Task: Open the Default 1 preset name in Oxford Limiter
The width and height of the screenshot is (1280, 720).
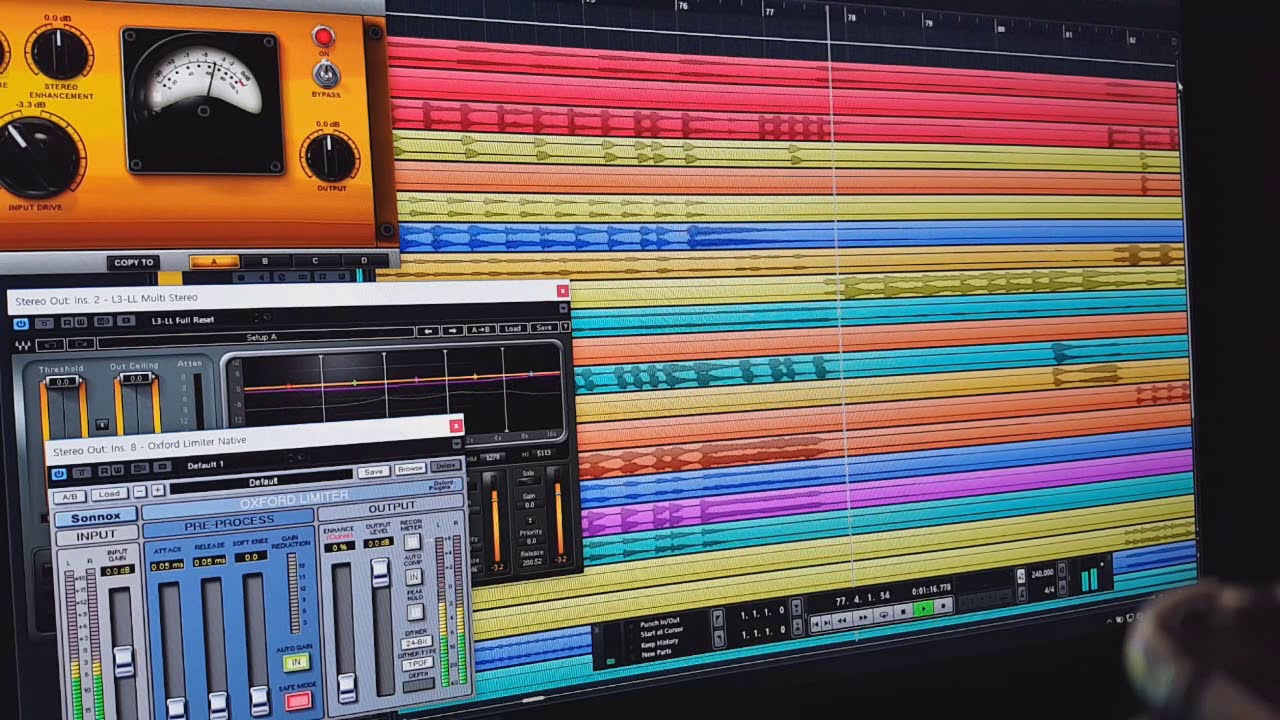Action: point(205,465)
